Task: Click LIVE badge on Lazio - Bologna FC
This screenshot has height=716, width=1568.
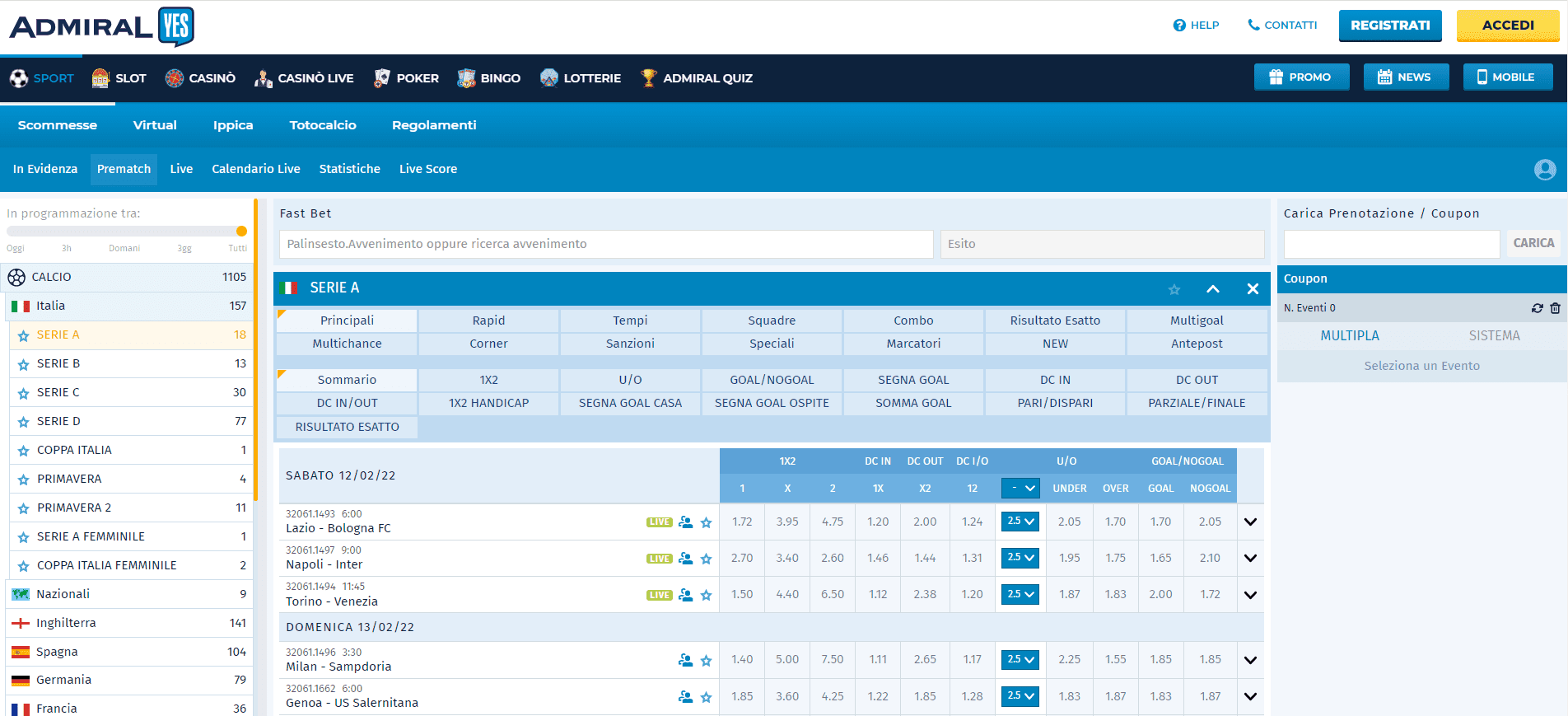Action: [x=660, y=522]
